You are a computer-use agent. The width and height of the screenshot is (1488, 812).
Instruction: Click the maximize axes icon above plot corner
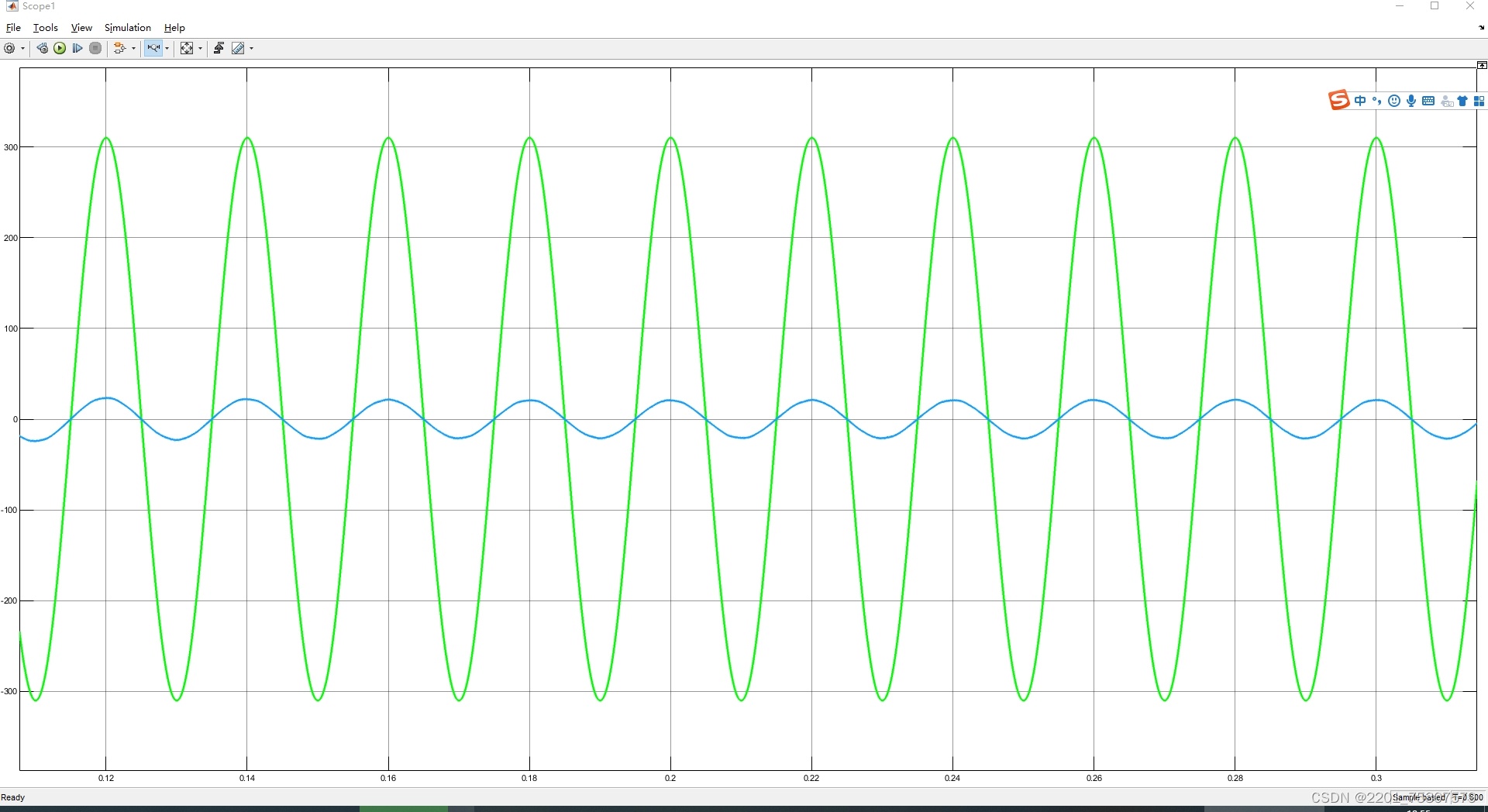(1482, 65)
